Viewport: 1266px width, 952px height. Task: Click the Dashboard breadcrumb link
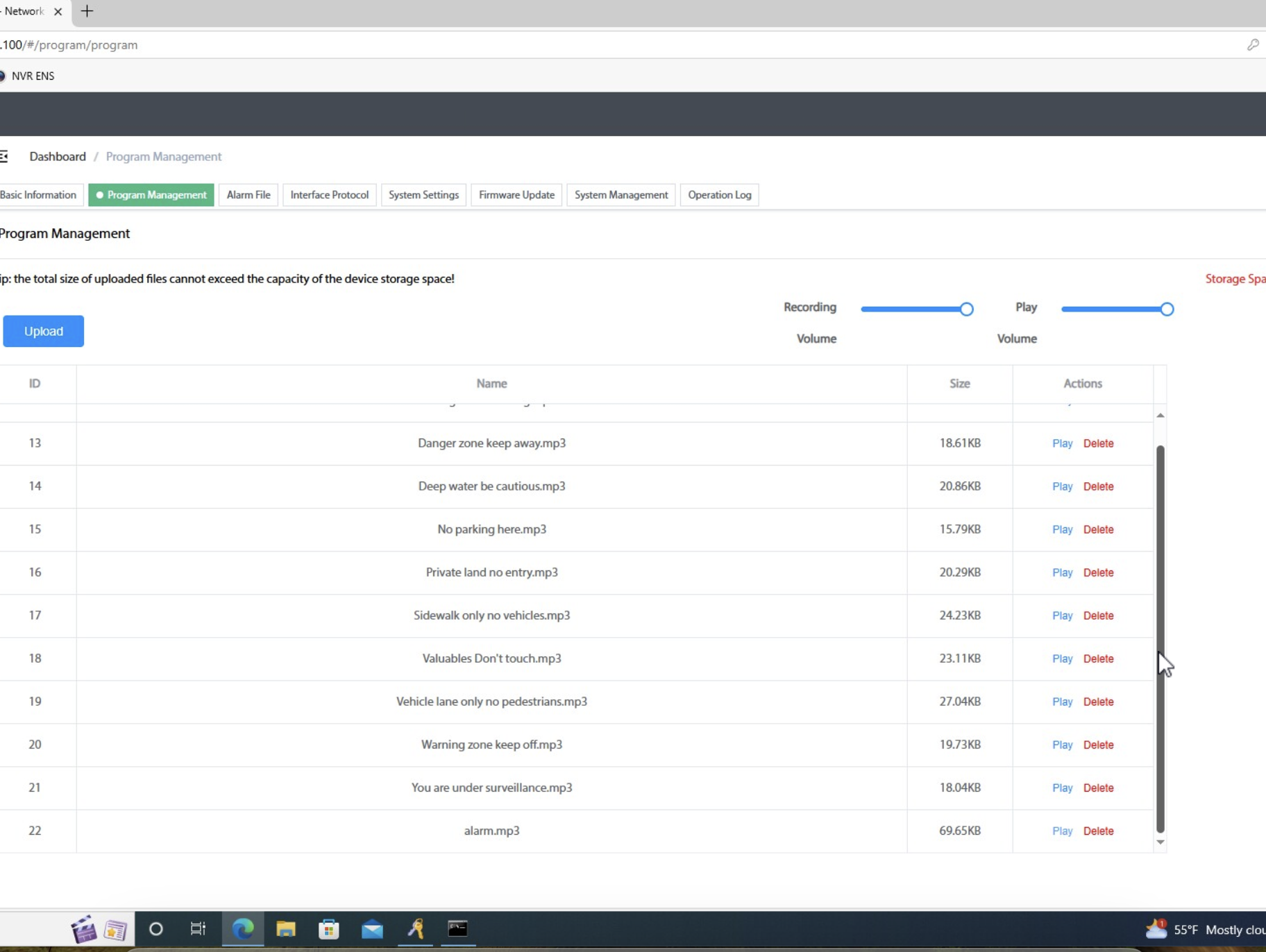58,157
